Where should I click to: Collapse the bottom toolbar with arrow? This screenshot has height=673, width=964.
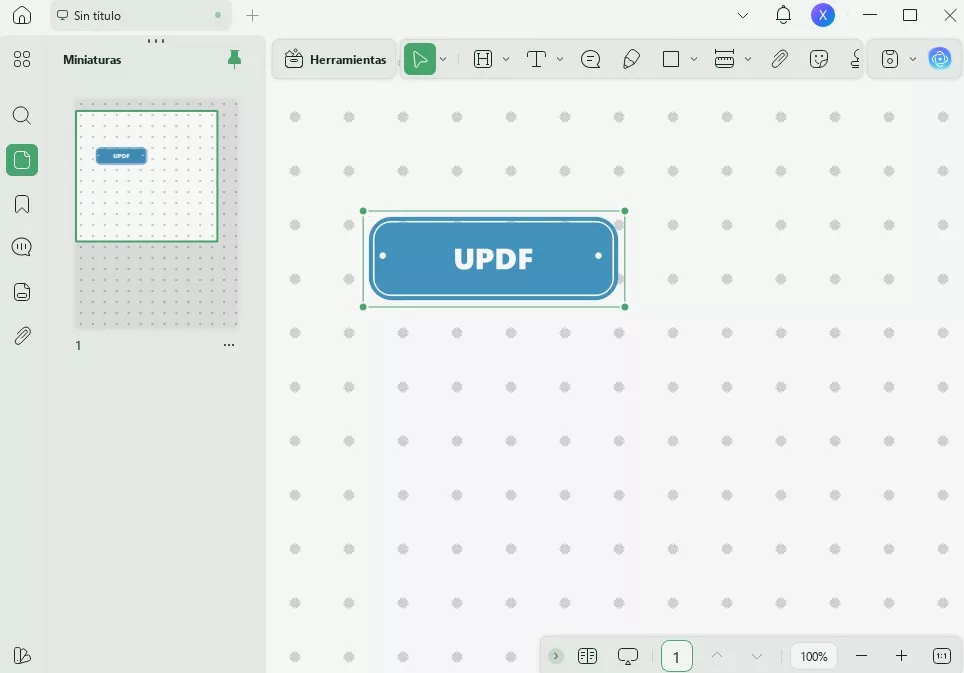point(556,656)
